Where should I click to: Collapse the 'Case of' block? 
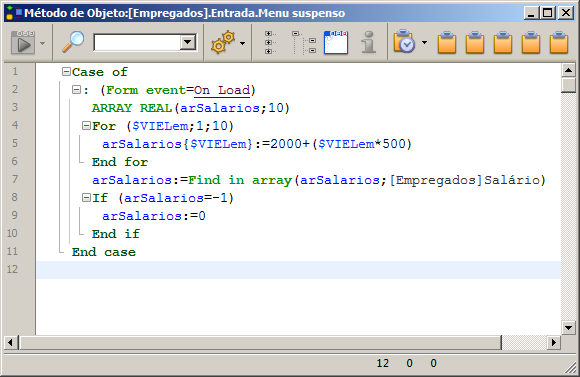[66, 71]
